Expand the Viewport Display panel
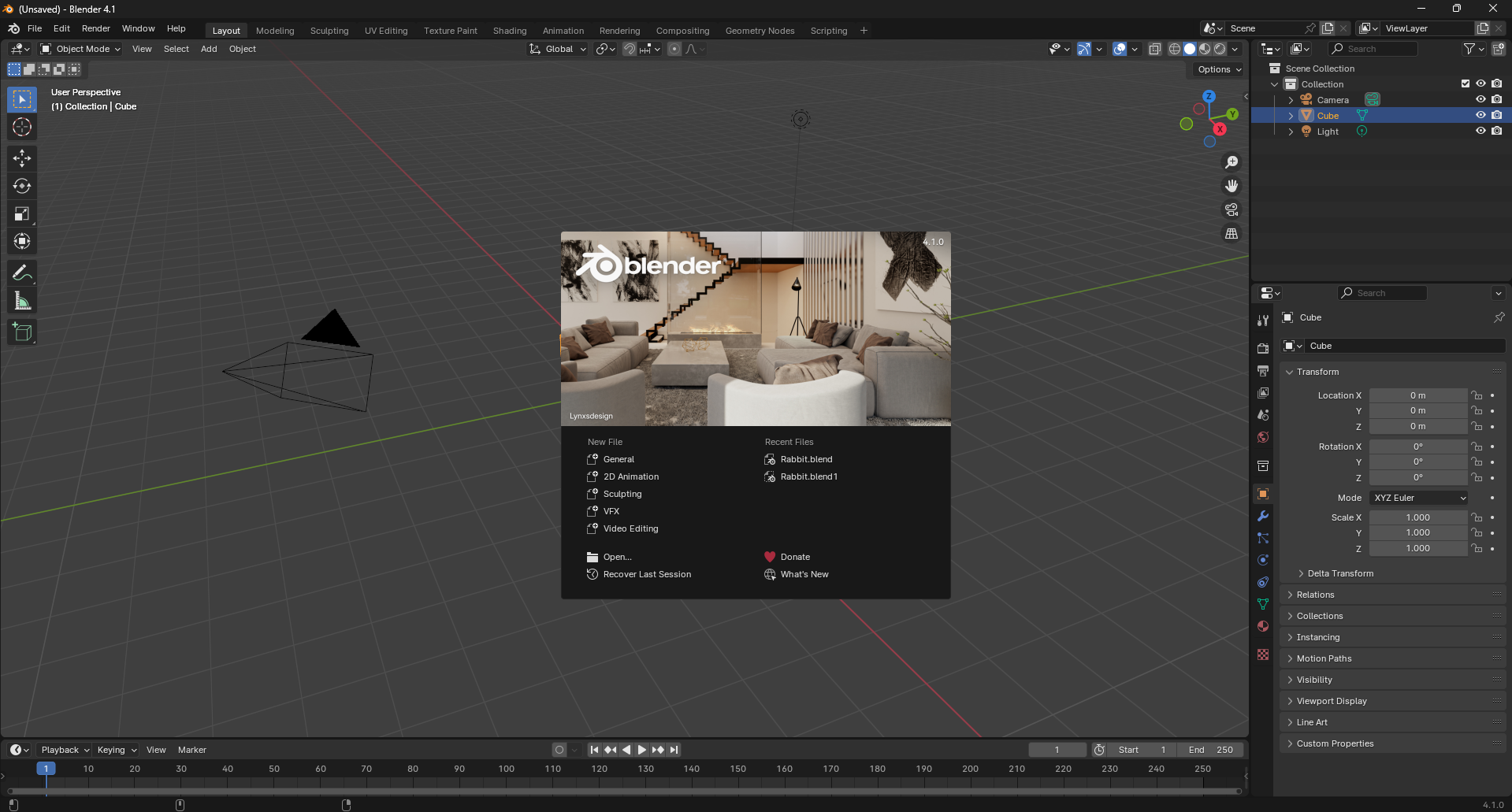This screenshot has height=812, width=1512. pos(1394,701)
